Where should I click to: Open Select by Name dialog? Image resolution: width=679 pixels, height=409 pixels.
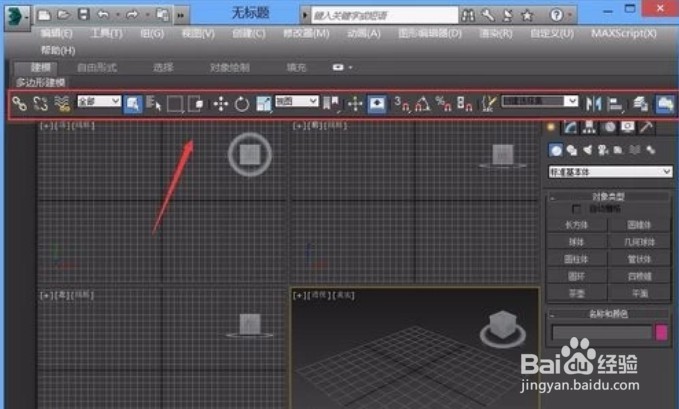(153, 104)
